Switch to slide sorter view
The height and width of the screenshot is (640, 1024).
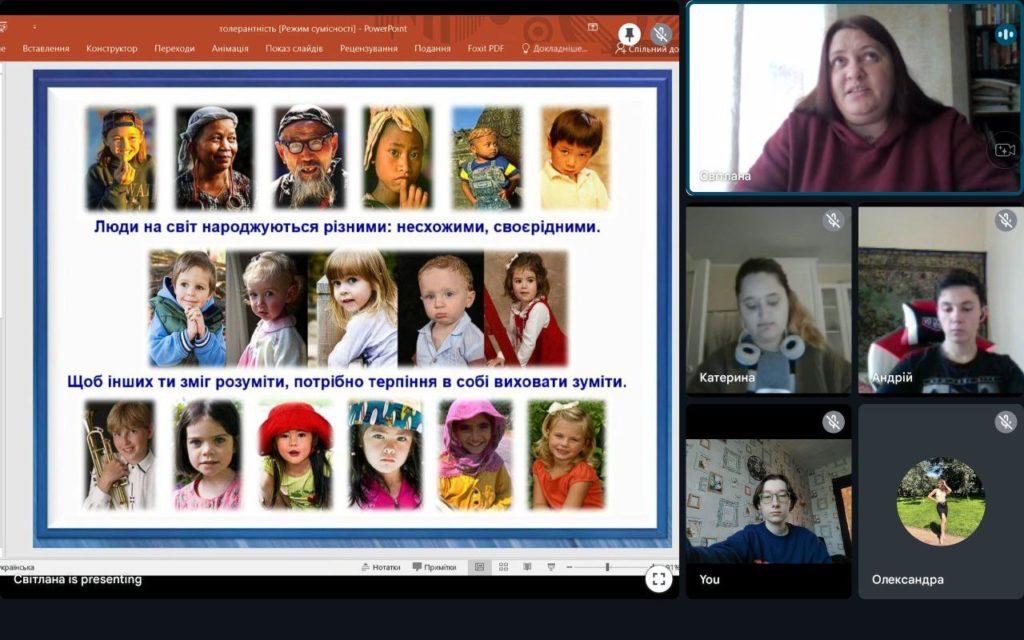point(503,567)
